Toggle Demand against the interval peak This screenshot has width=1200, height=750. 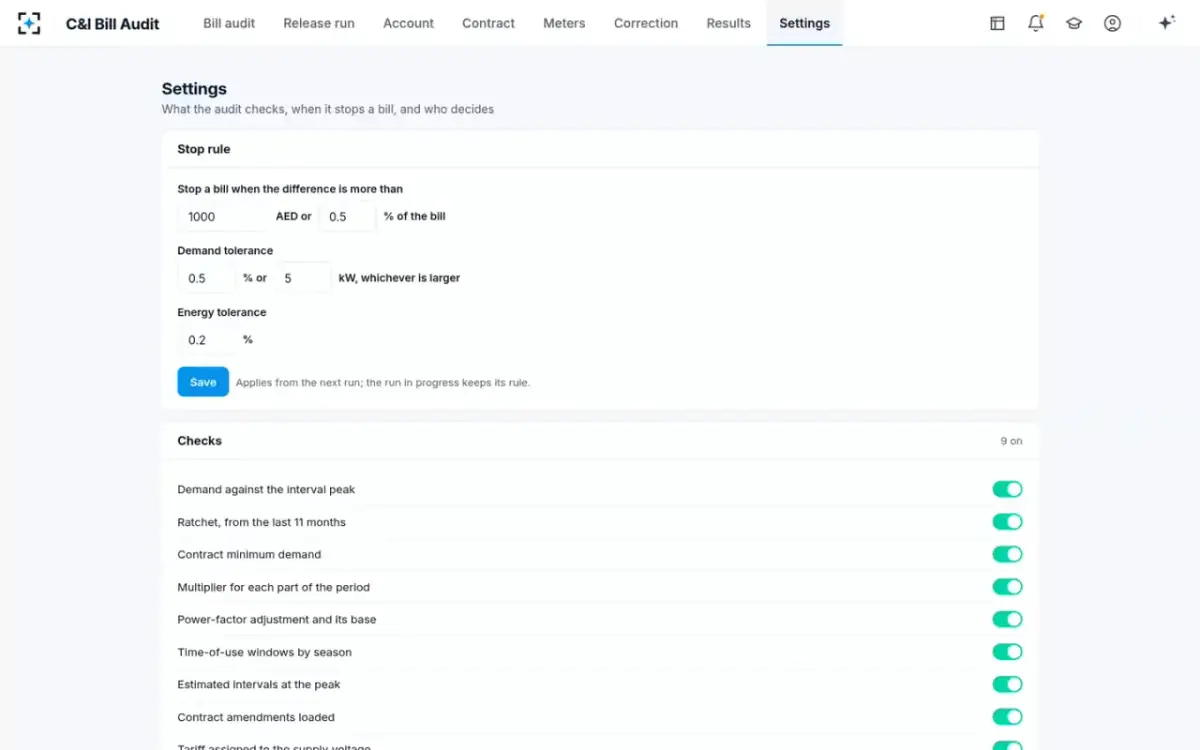(x=1007, y=489)
